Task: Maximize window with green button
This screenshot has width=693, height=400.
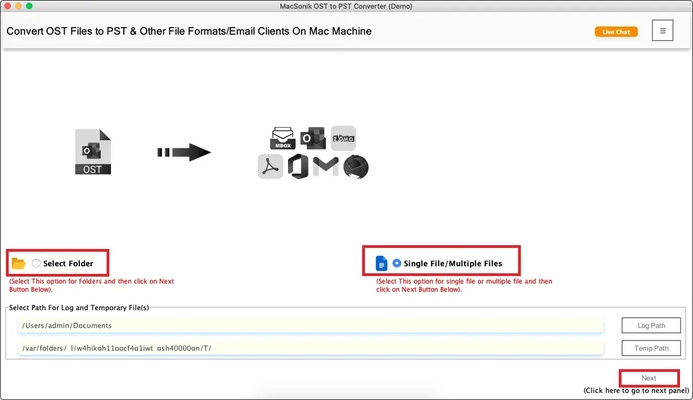Action: click(29, 6)
